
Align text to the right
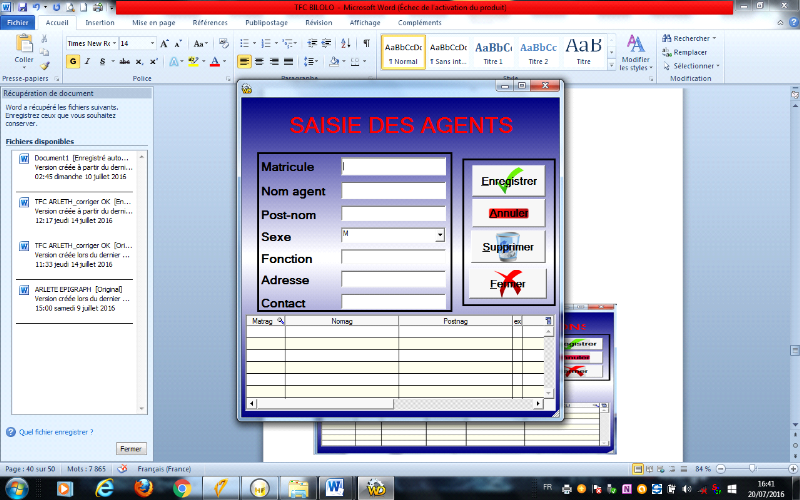(x=274, y=61)
